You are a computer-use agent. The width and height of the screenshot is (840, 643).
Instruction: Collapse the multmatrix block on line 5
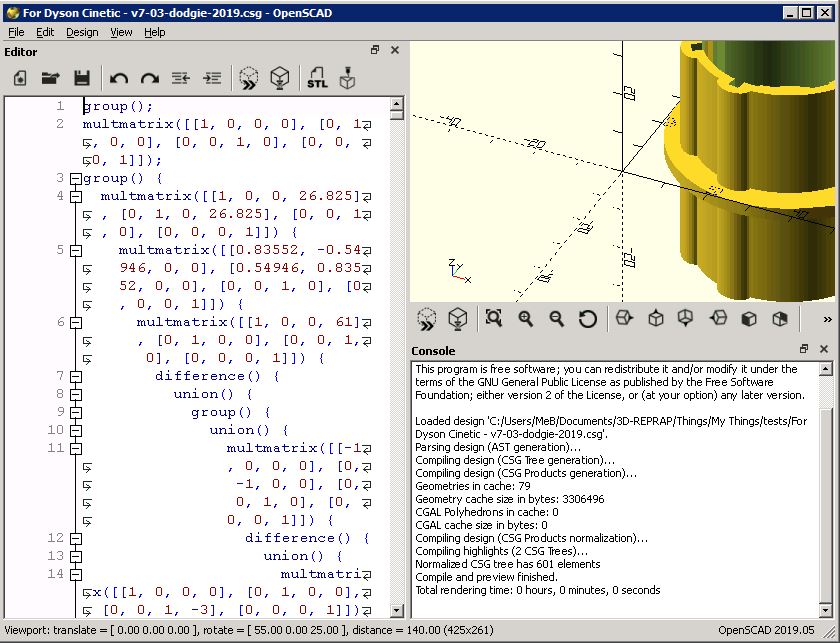click(76, 250)
